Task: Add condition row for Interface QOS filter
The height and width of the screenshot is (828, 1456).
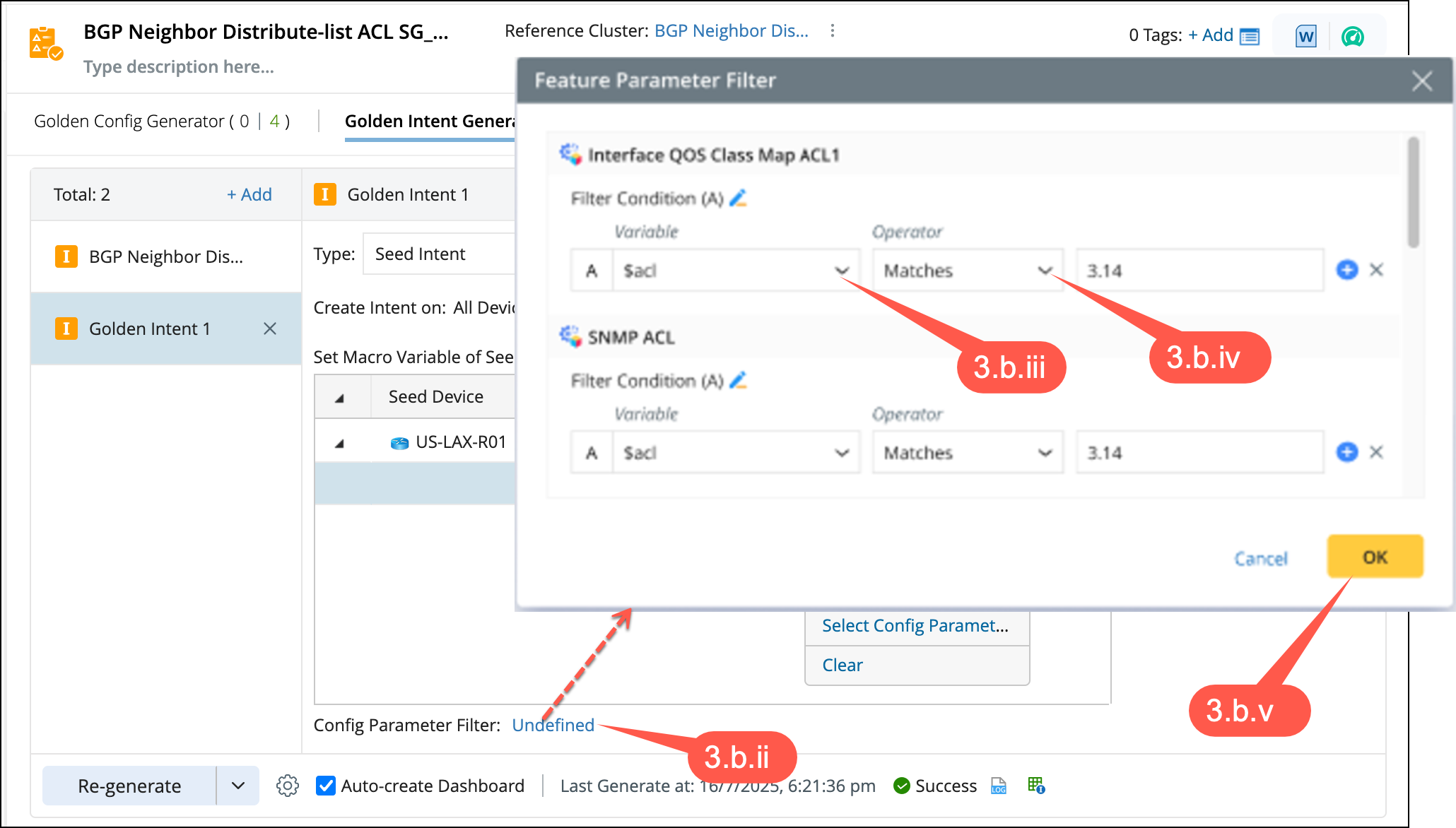Action: coord(1346,270)
